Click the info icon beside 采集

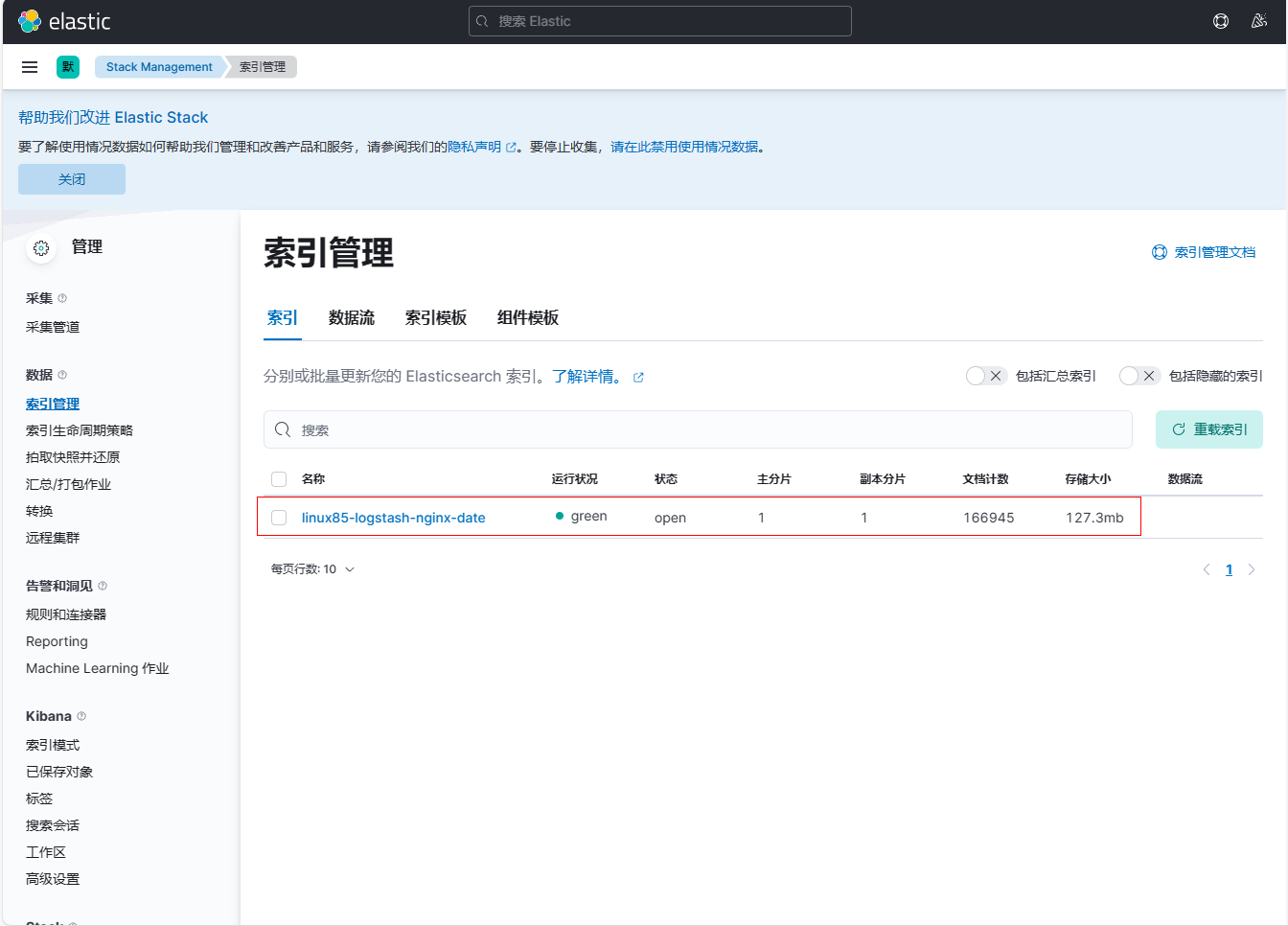62,298
